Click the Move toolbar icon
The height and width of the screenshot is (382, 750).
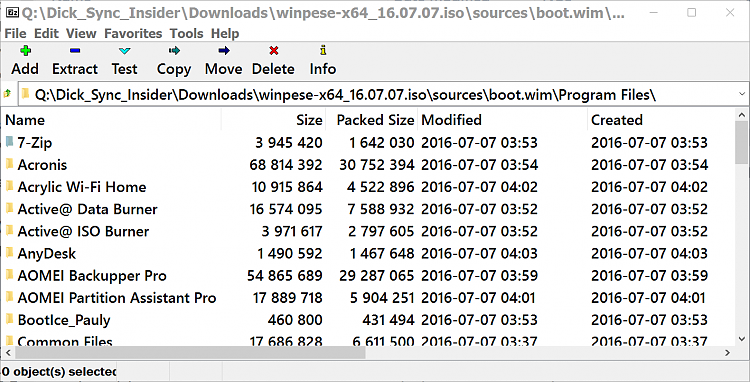pyautogui.click(x=224, y=51)
